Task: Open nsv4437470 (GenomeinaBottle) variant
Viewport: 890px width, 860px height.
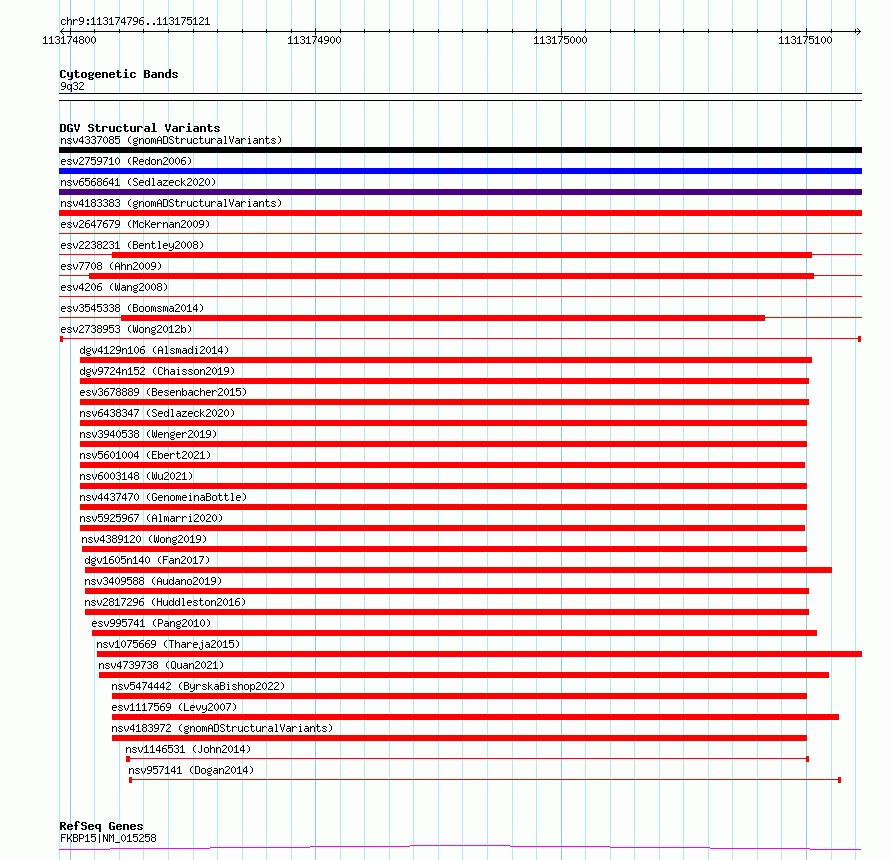Action: [x=443, y=507]
